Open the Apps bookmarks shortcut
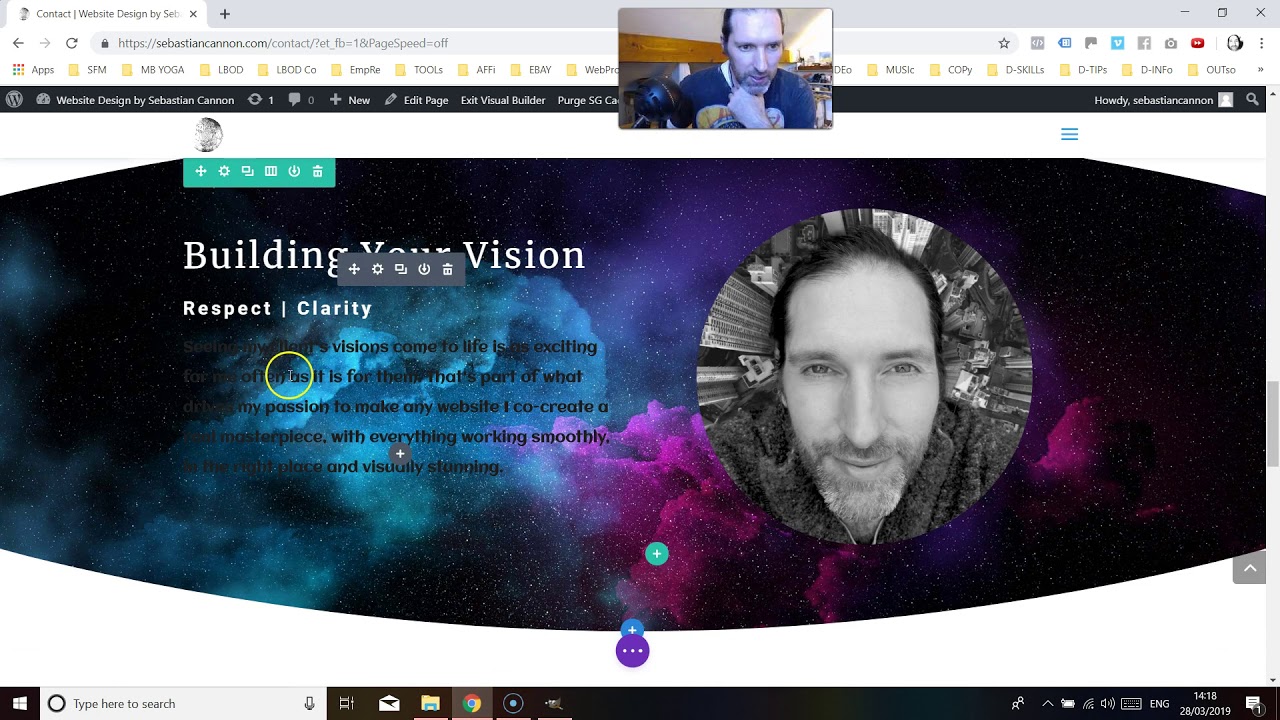 (33, 70)
